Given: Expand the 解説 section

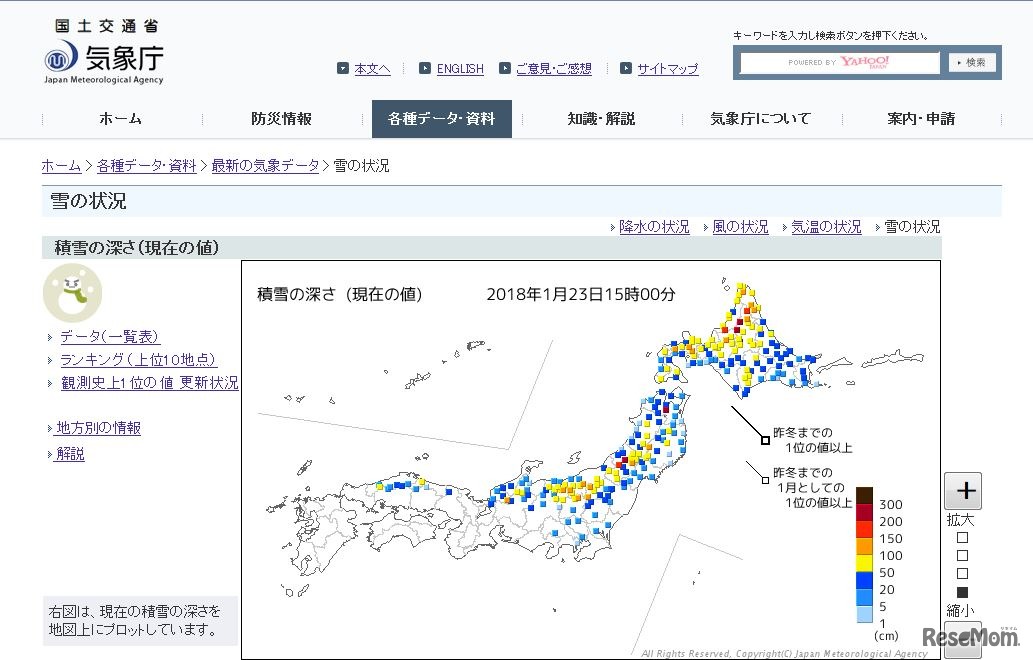Looking at the screenshot, I should click(x=70, y=453).
